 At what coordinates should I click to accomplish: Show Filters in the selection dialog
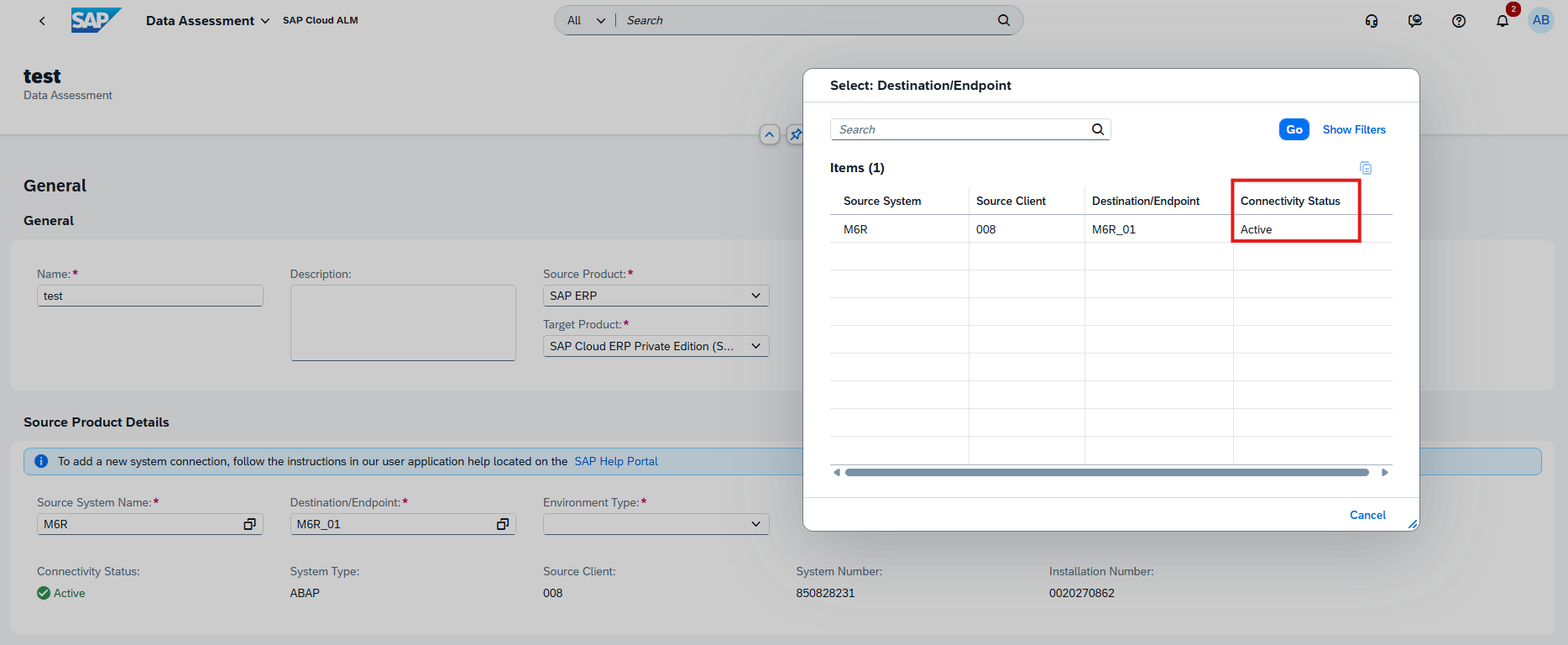(x=1354, y=129)
